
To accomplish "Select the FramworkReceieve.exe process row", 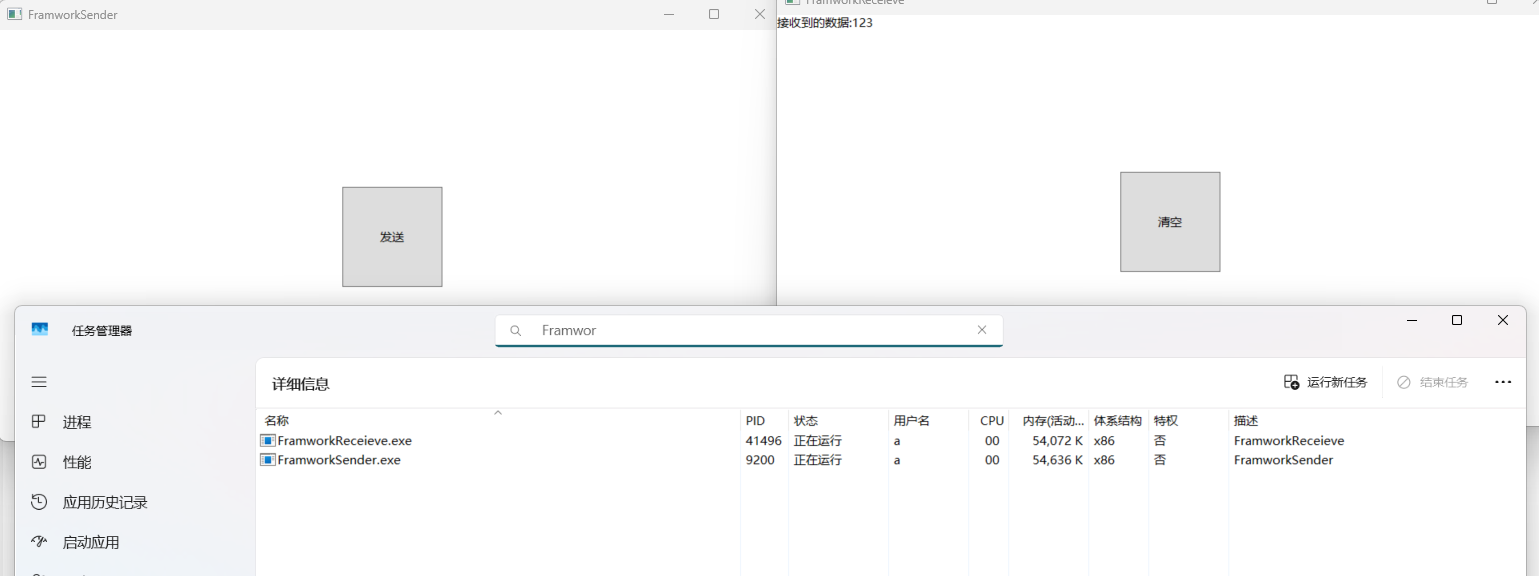I will [344, 441].
